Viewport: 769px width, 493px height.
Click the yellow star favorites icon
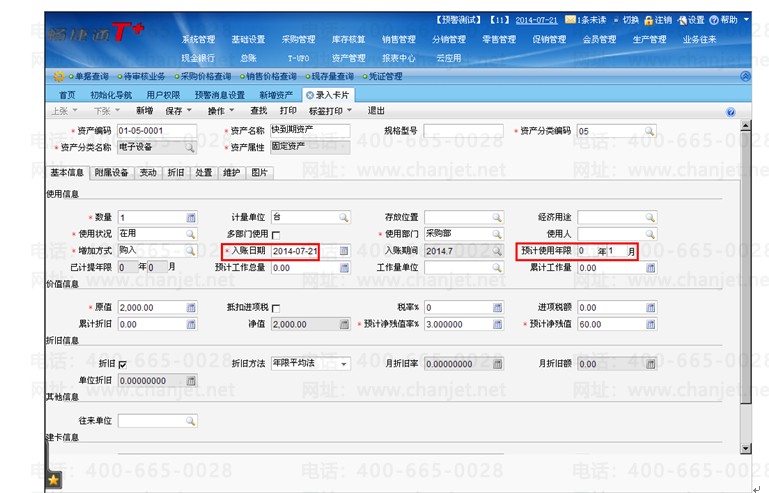(53, 480)
